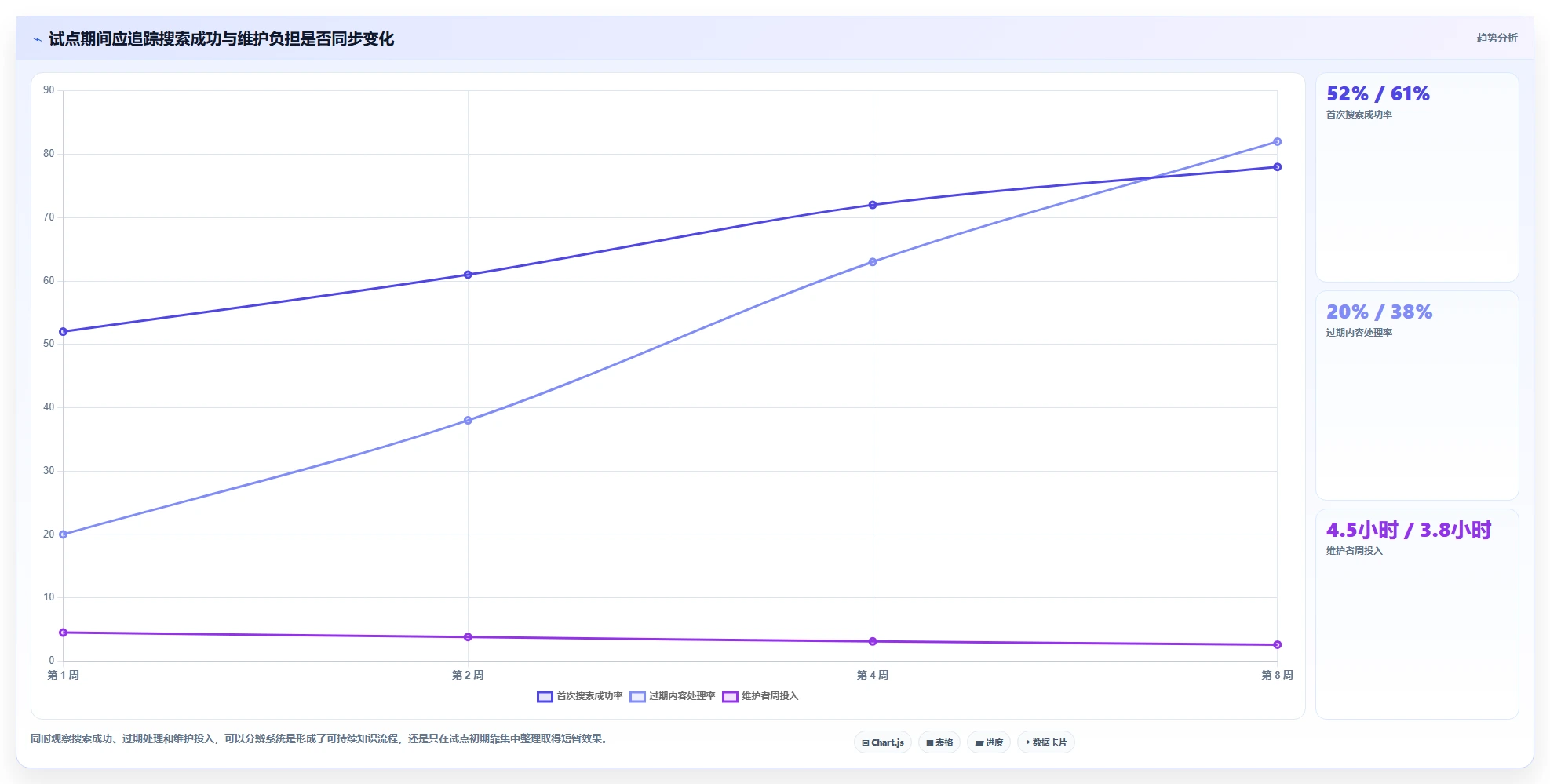Open the 趋势分析 tag
Viewport: 1550px width, 784px height.
(1497, 38)
